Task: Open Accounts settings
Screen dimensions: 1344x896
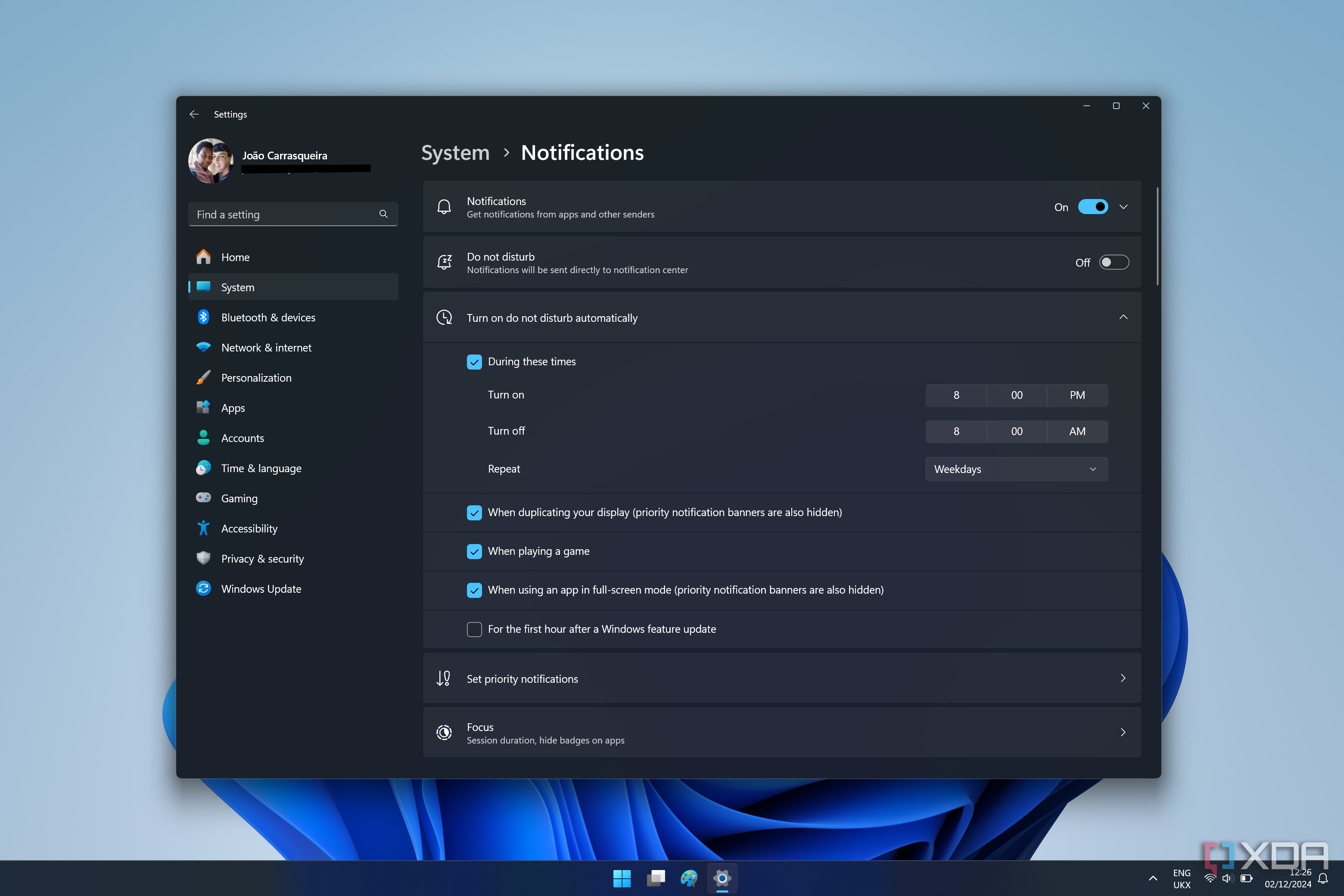Action: (242, 438)
